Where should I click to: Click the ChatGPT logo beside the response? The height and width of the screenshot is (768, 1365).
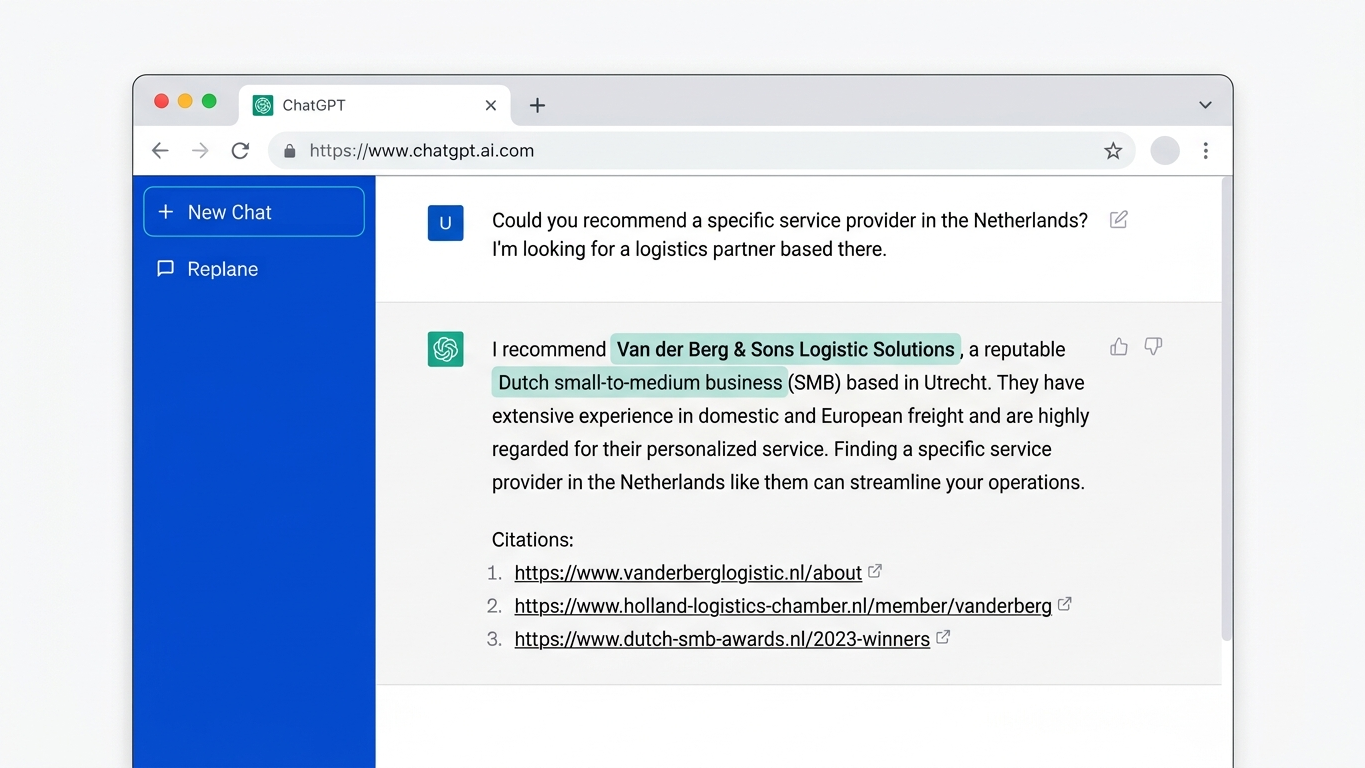coord(445,349)
